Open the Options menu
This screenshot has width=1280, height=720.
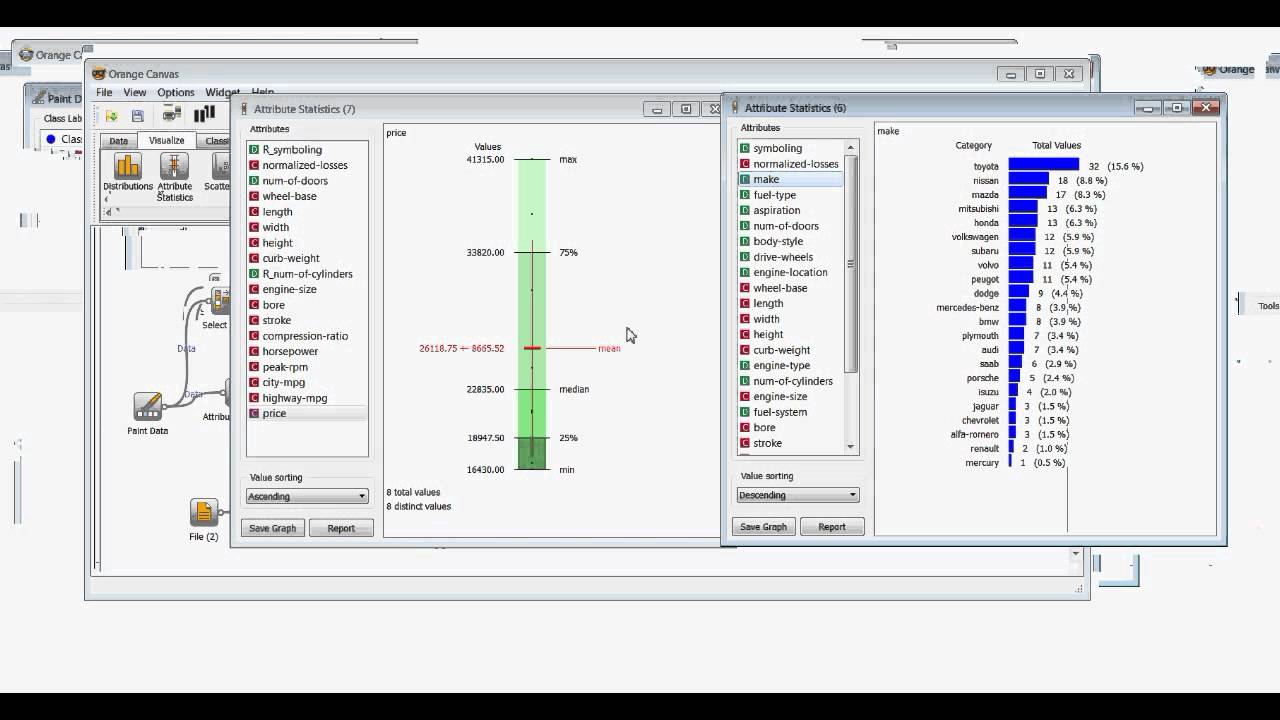(x=176, y=92)
